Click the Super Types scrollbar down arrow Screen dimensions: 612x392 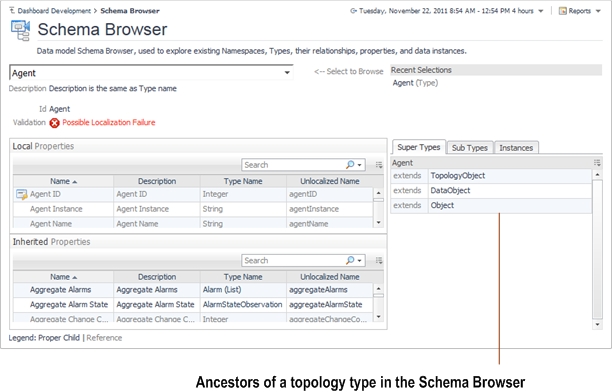(597, 324)
